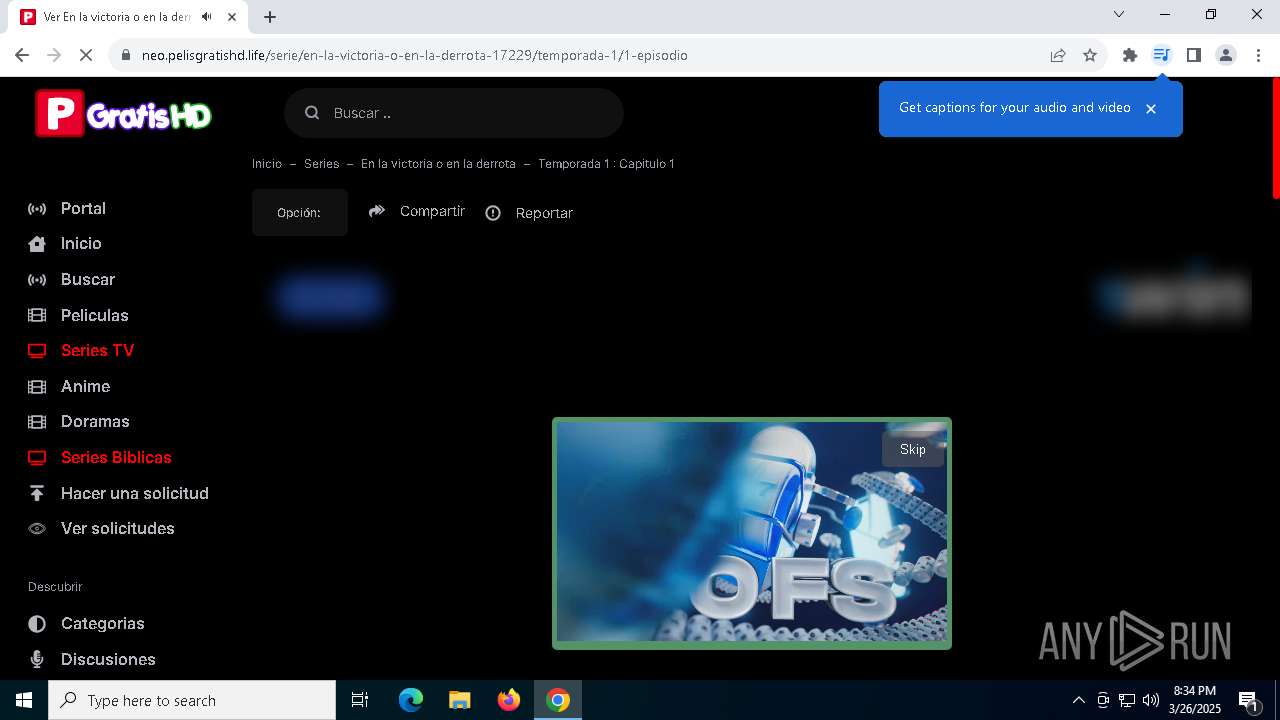Screen dimensions: 1280x720
Task: Toggle the Chrome side panel
Action: point(1193,55)
